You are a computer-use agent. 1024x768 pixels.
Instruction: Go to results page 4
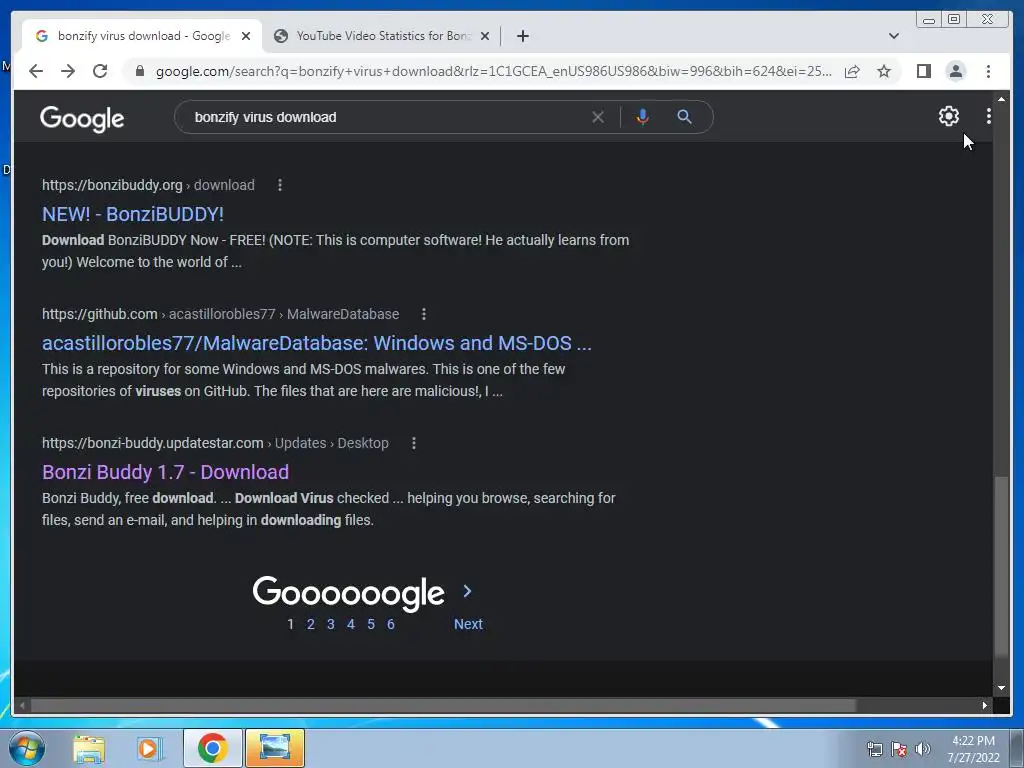pyautogui.click(x=351, y=624)
